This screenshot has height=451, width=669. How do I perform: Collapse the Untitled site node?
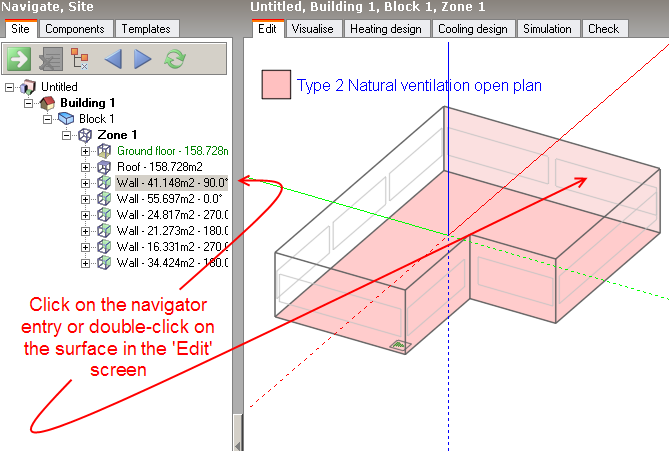(x=10, y=87)
